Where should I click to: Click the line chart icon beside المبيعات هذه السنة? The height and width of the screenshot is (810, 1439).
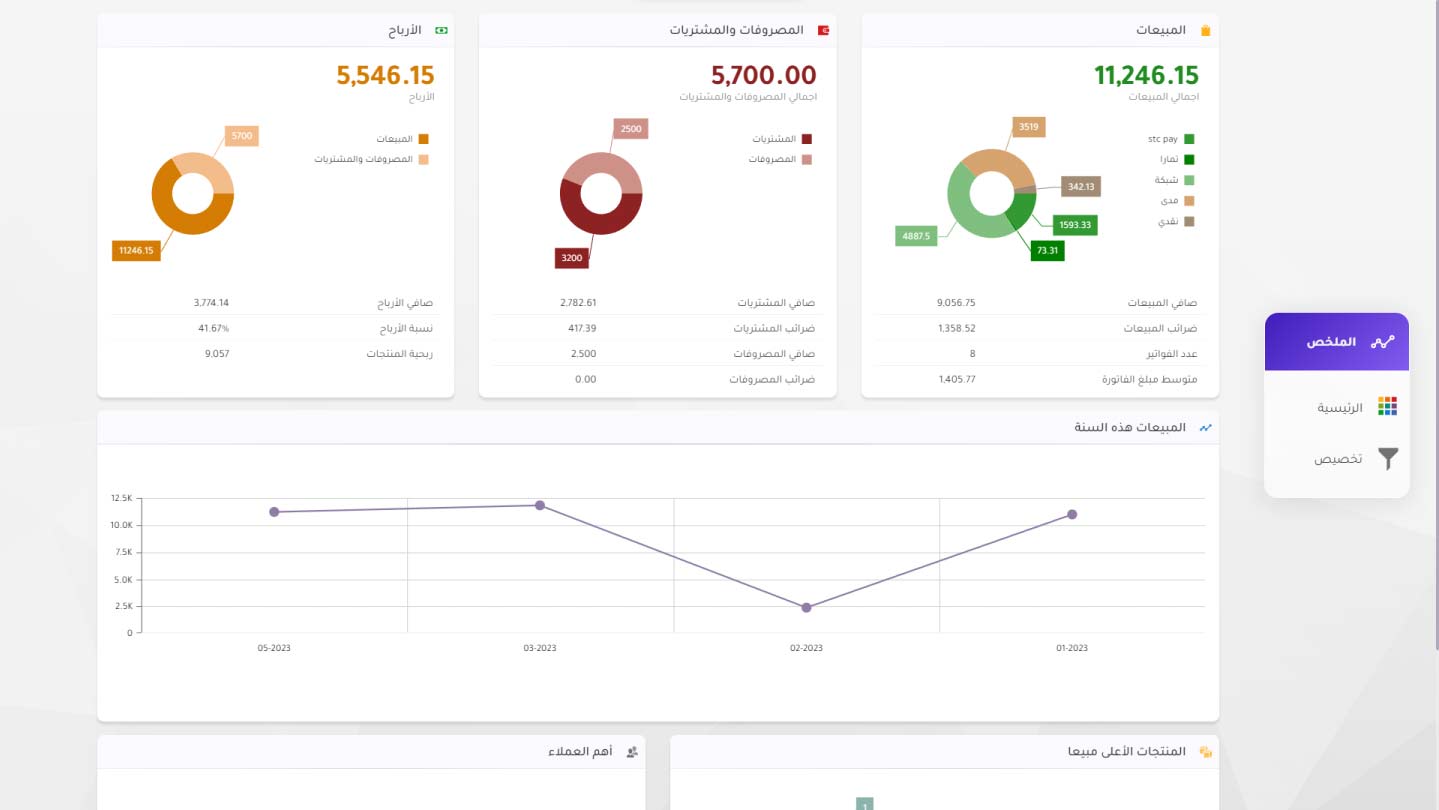point(1205,428)
